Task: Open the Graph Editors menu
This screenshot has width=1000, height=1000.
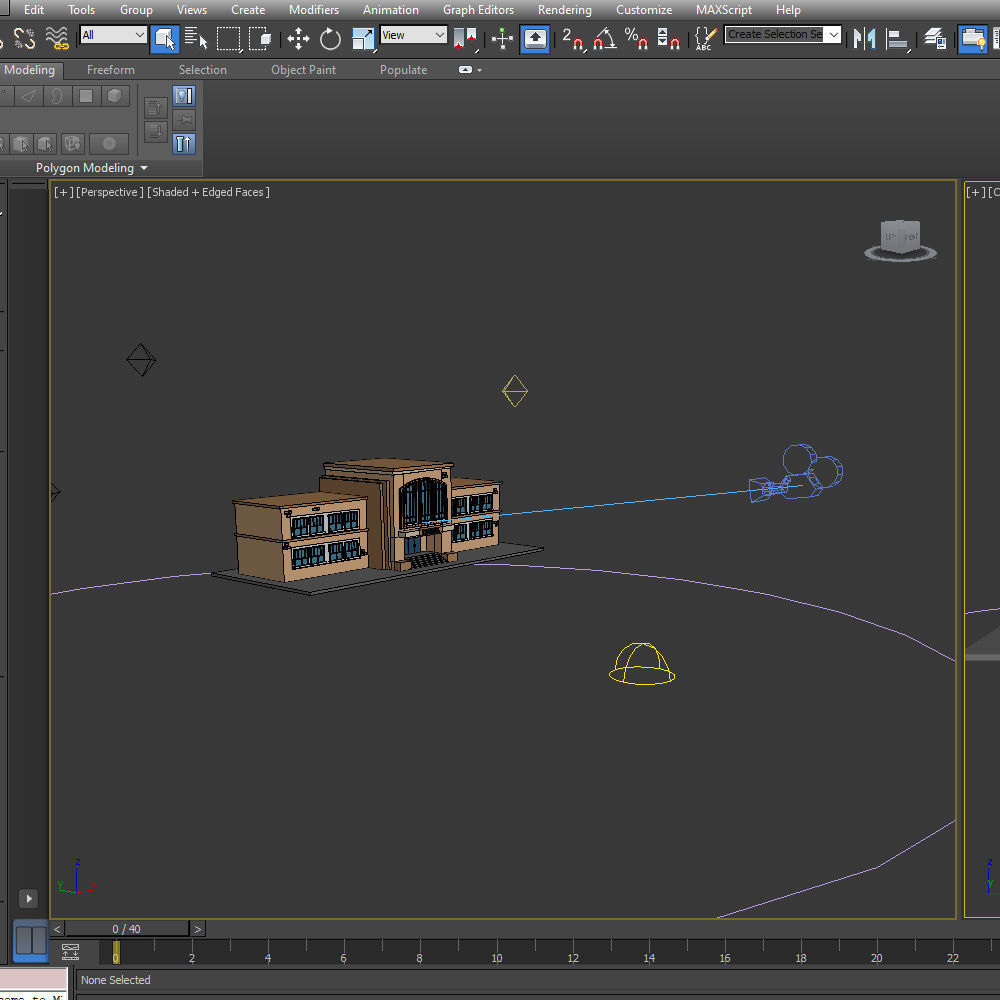Action: pos(478,10)
